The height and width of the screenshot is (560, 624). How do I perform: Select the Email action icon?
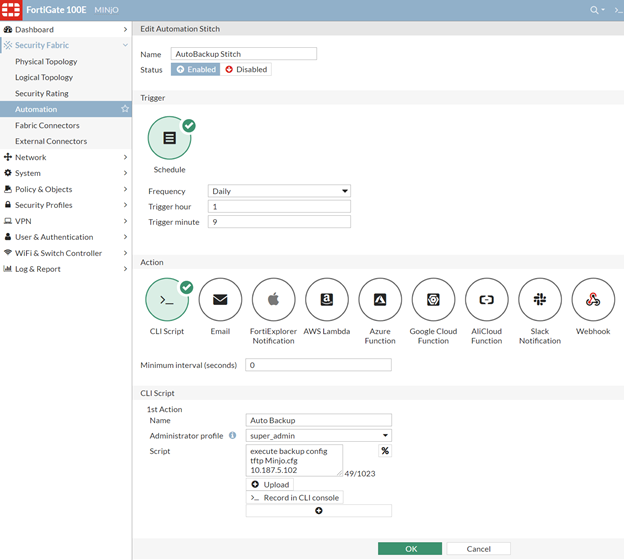pyautogui.click(x=220, y=300)
